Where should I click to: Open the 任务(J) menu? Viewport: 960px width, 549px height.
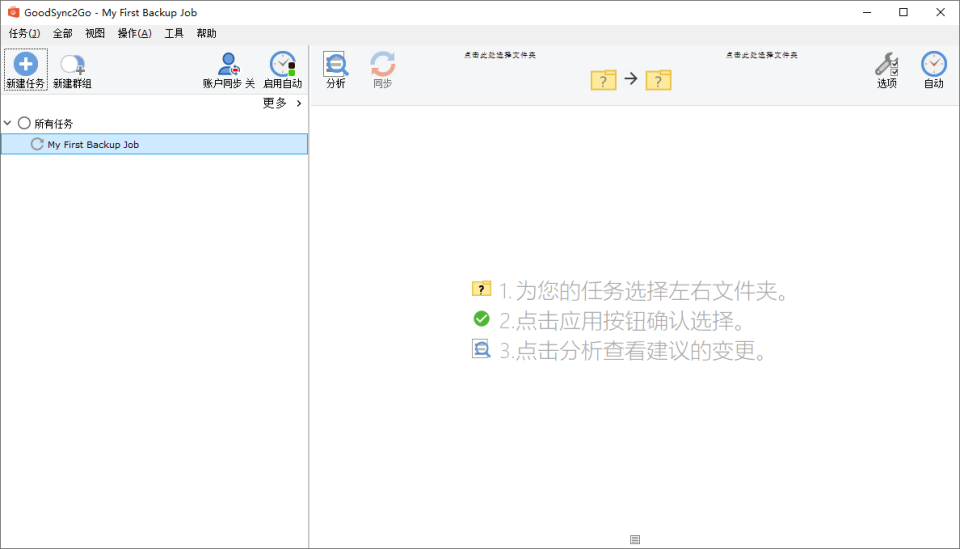click(24, 33)
